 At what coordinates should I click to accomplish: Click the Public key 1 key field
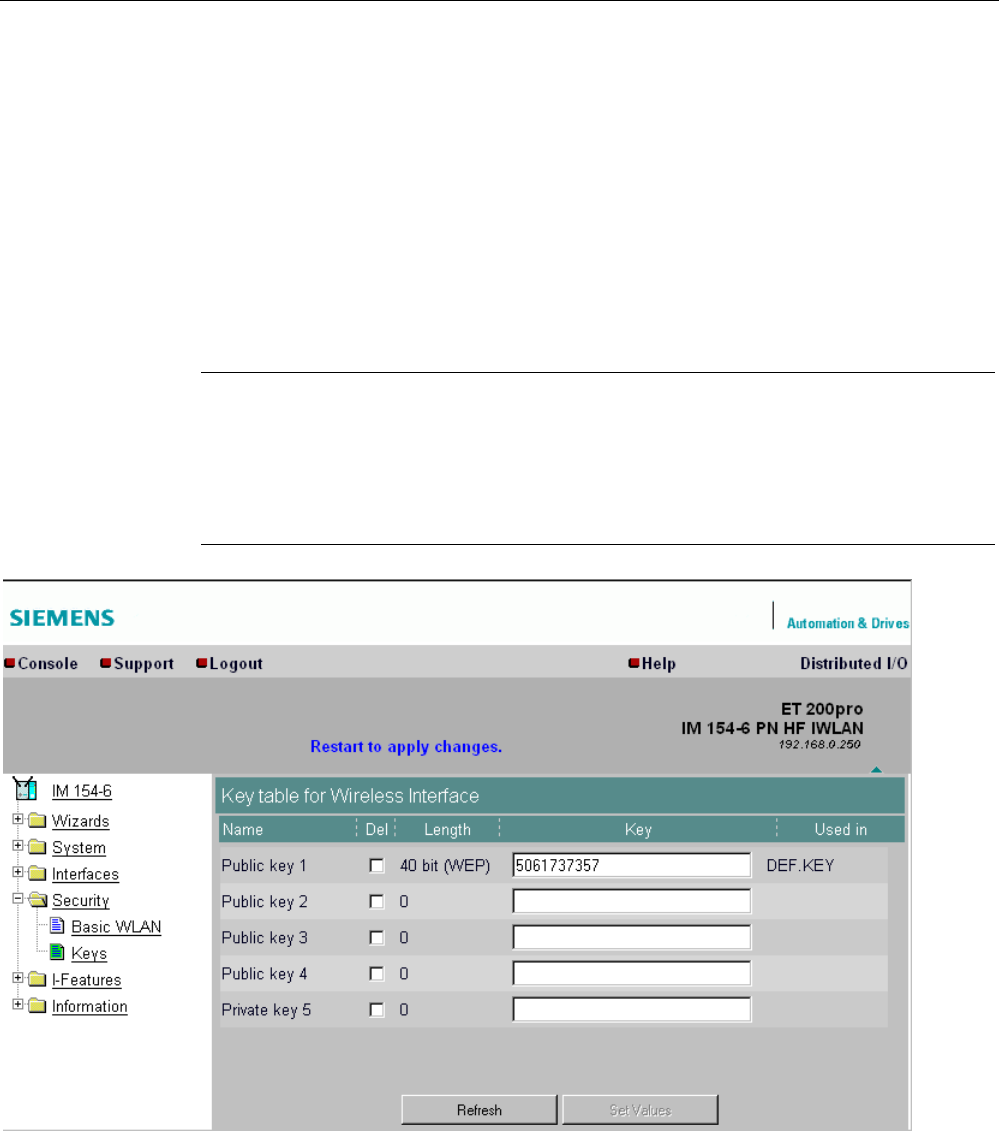pos(631,865)
